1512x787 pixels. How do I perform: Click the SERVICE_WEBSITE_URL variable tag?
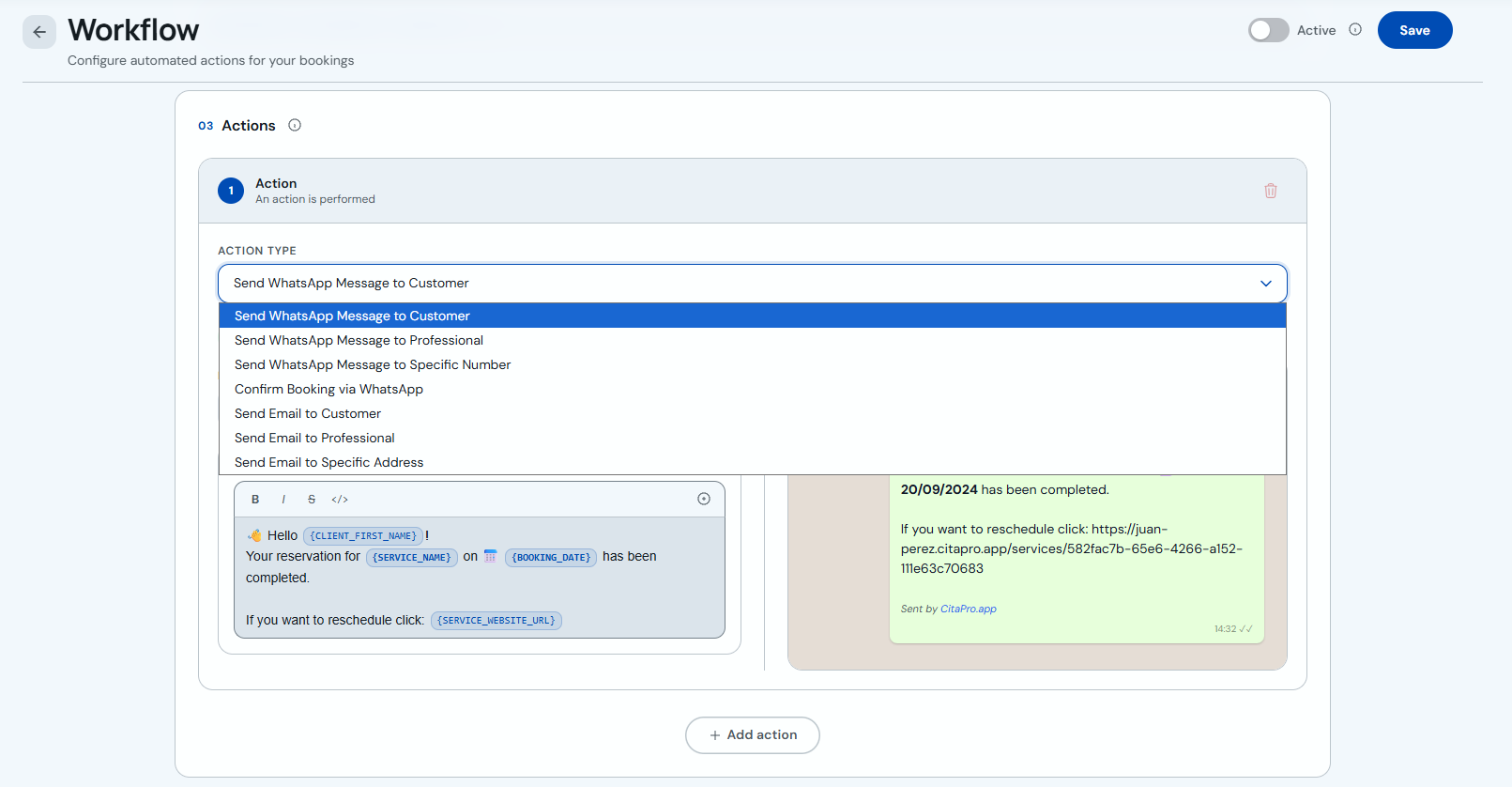496,621
